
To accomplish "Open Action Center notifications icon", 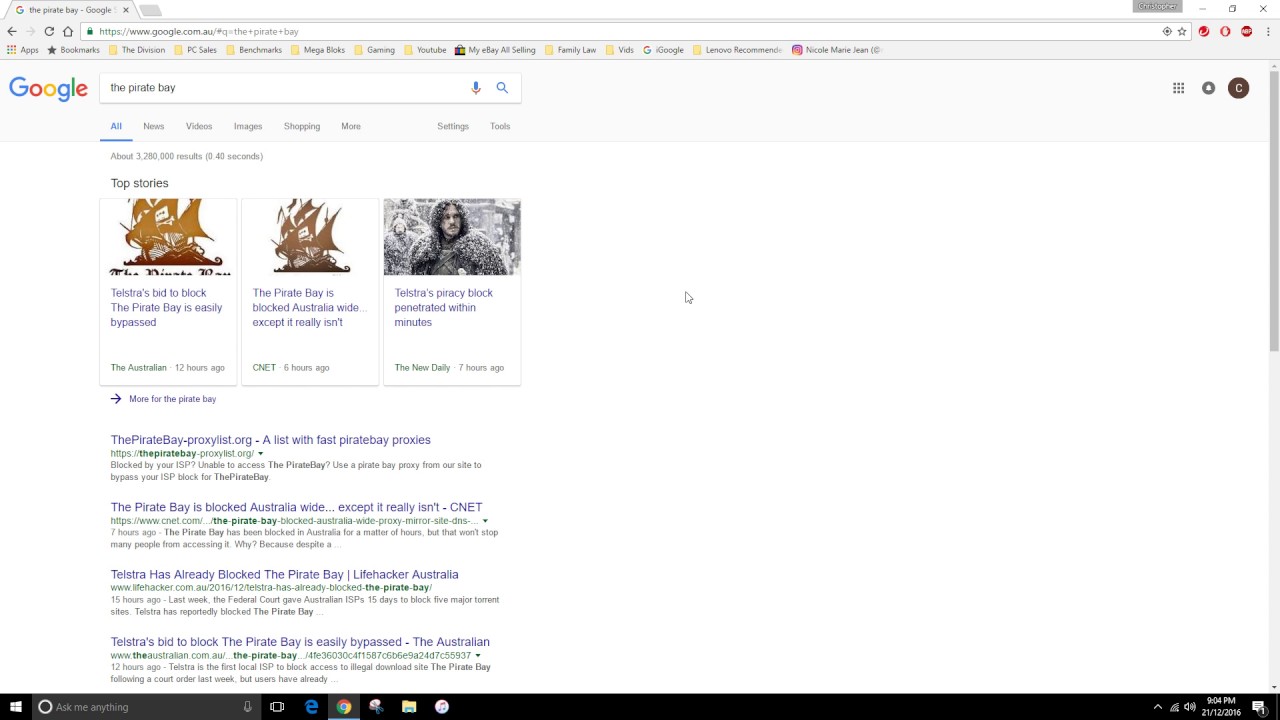I will [1259, 707].
